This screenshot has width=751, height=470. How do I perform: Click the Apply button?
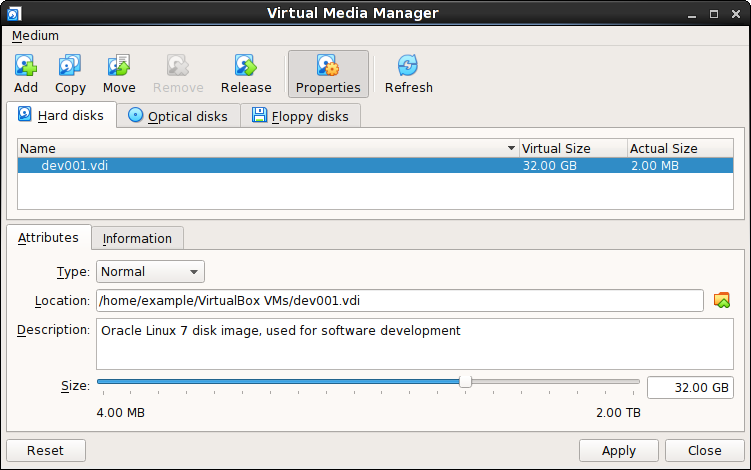point(619,450)
